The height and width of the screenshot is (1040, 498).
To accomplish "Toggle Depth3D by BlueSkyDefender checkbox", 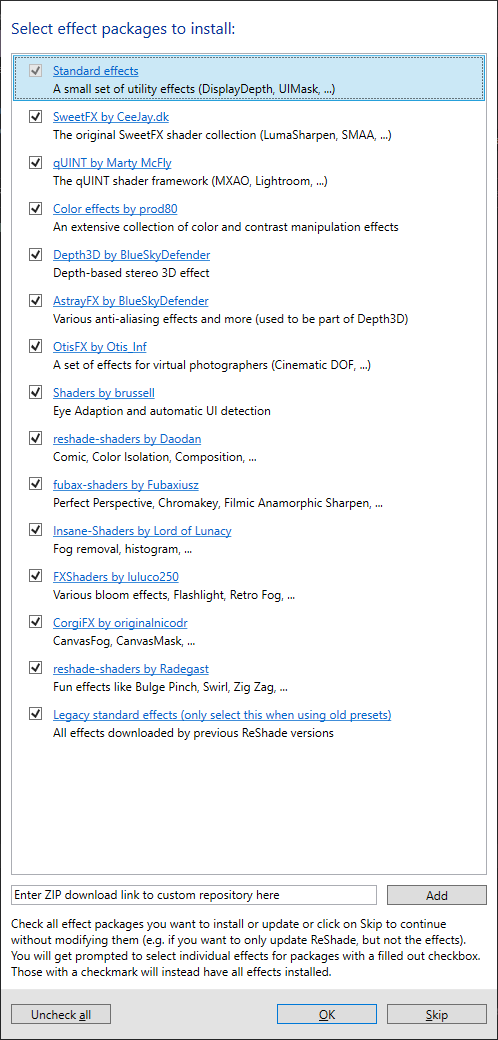I will [35, 255].
